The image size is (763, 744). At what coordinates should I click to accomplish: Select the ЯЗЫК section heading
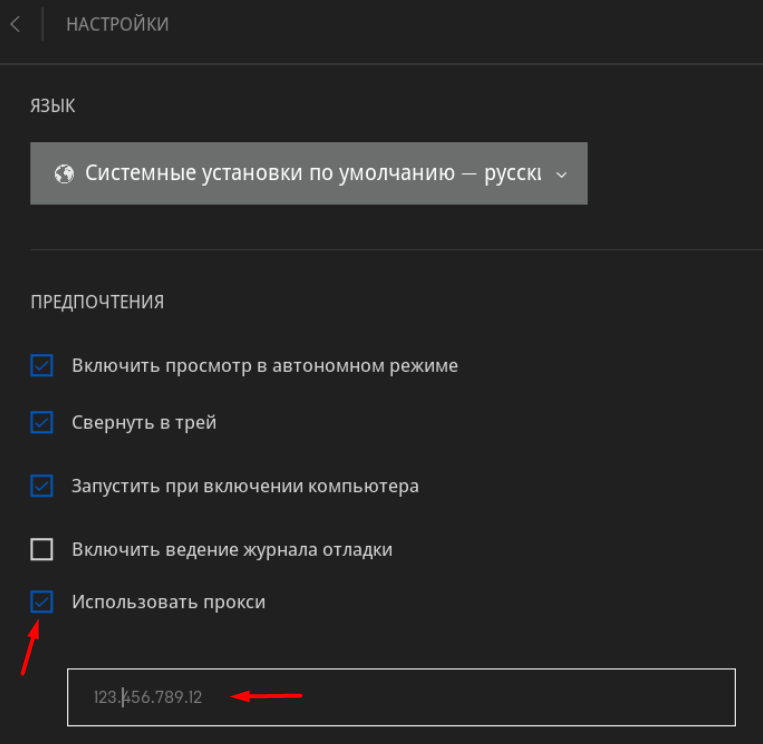point(53,106)
